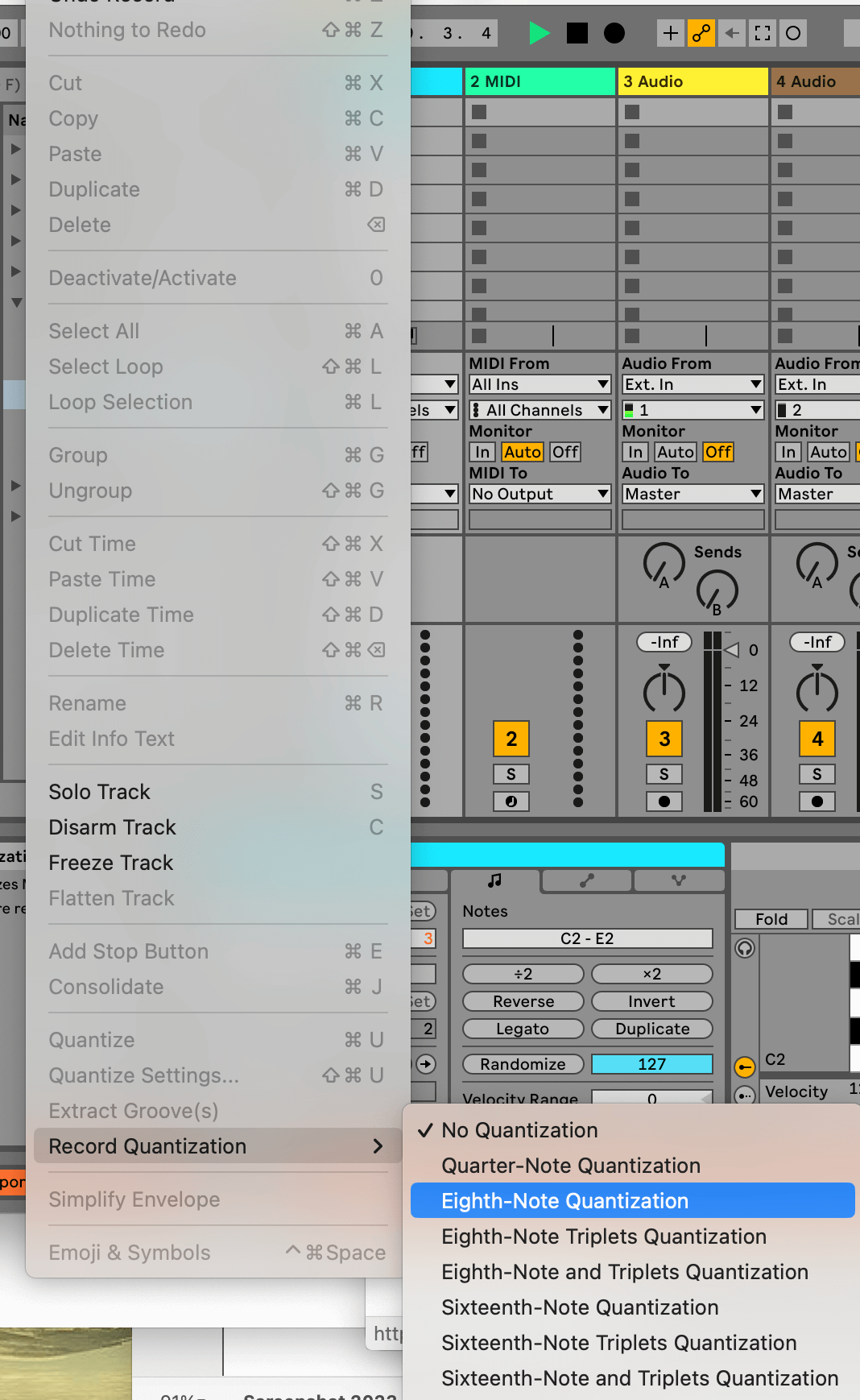Arm the 4 Audio track for recording

pyautogui.click(x=817, y=801)
